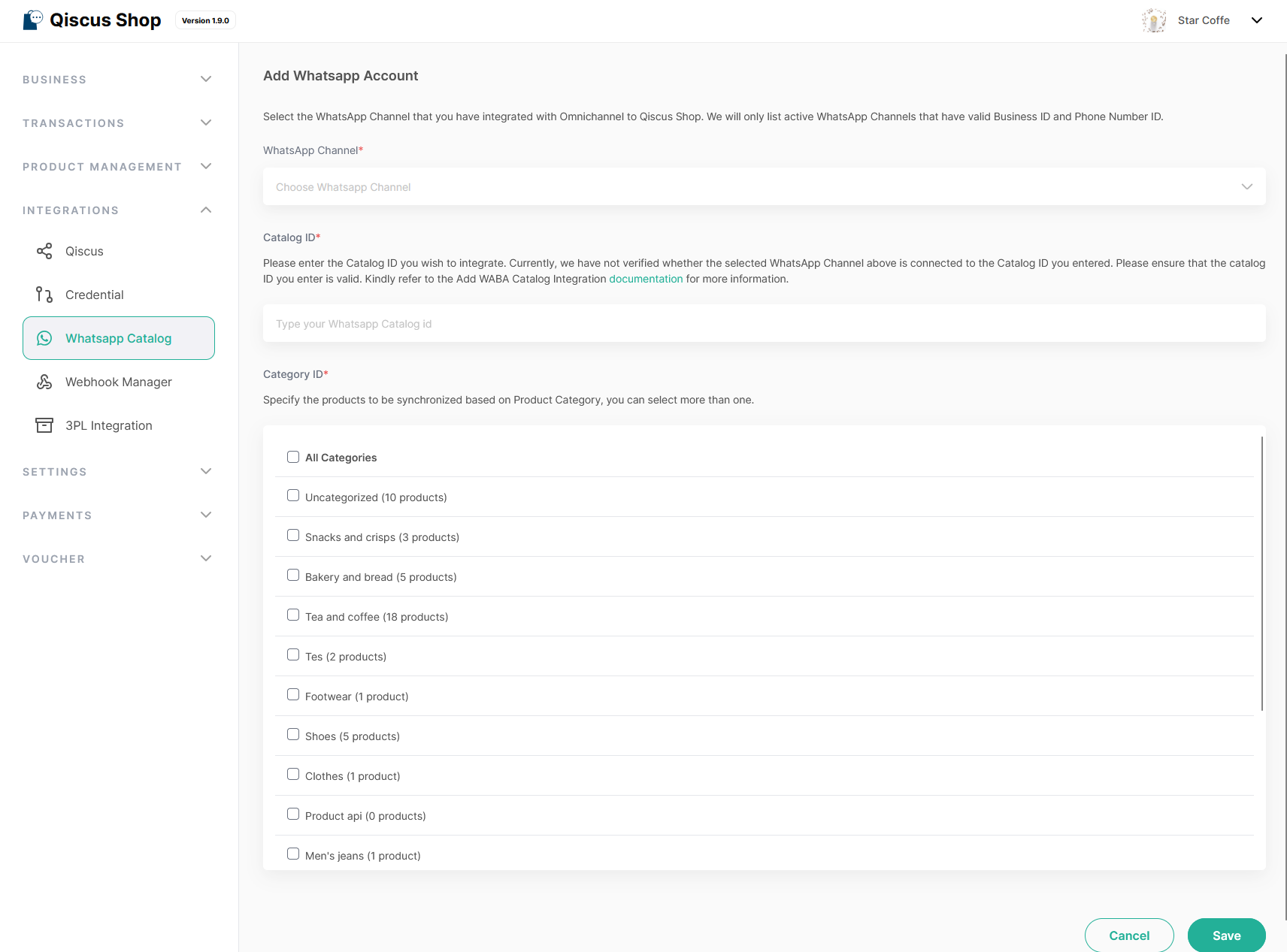Open the Choose Whatsapp Channel dropdown
The width and height of the screenshot is (1287, 952).
coord(764,186)
